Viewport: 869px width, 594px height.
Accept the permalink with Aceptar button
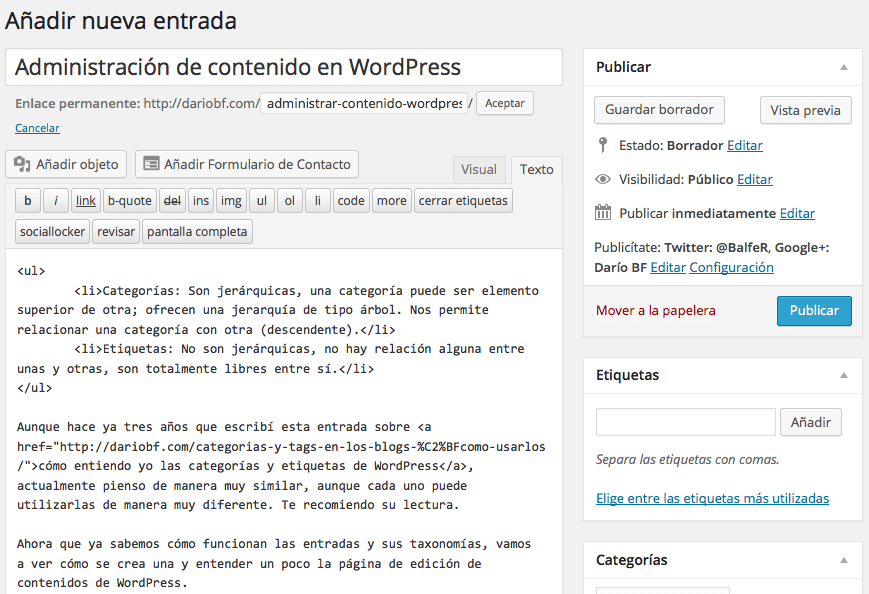tap(505, 103)
